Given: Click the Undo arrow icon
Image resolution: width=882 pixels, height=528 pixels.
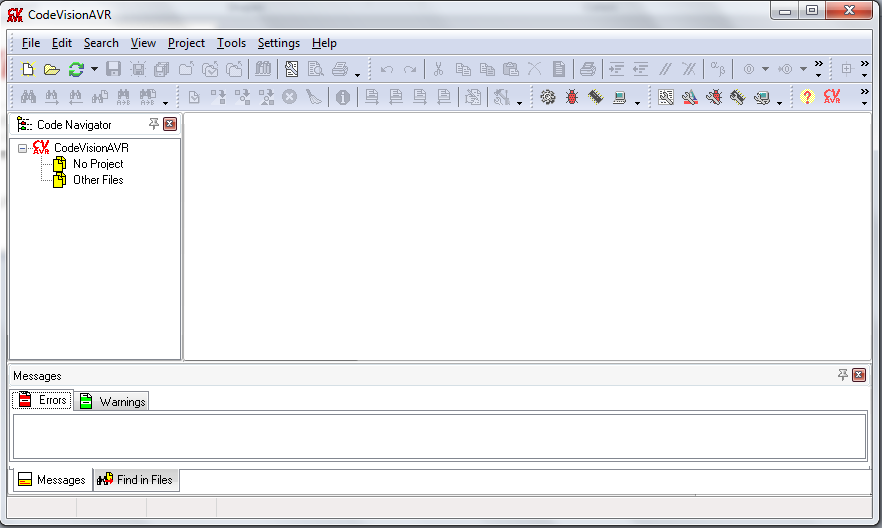Looking at the screenshot, I should tap(386, 70).
